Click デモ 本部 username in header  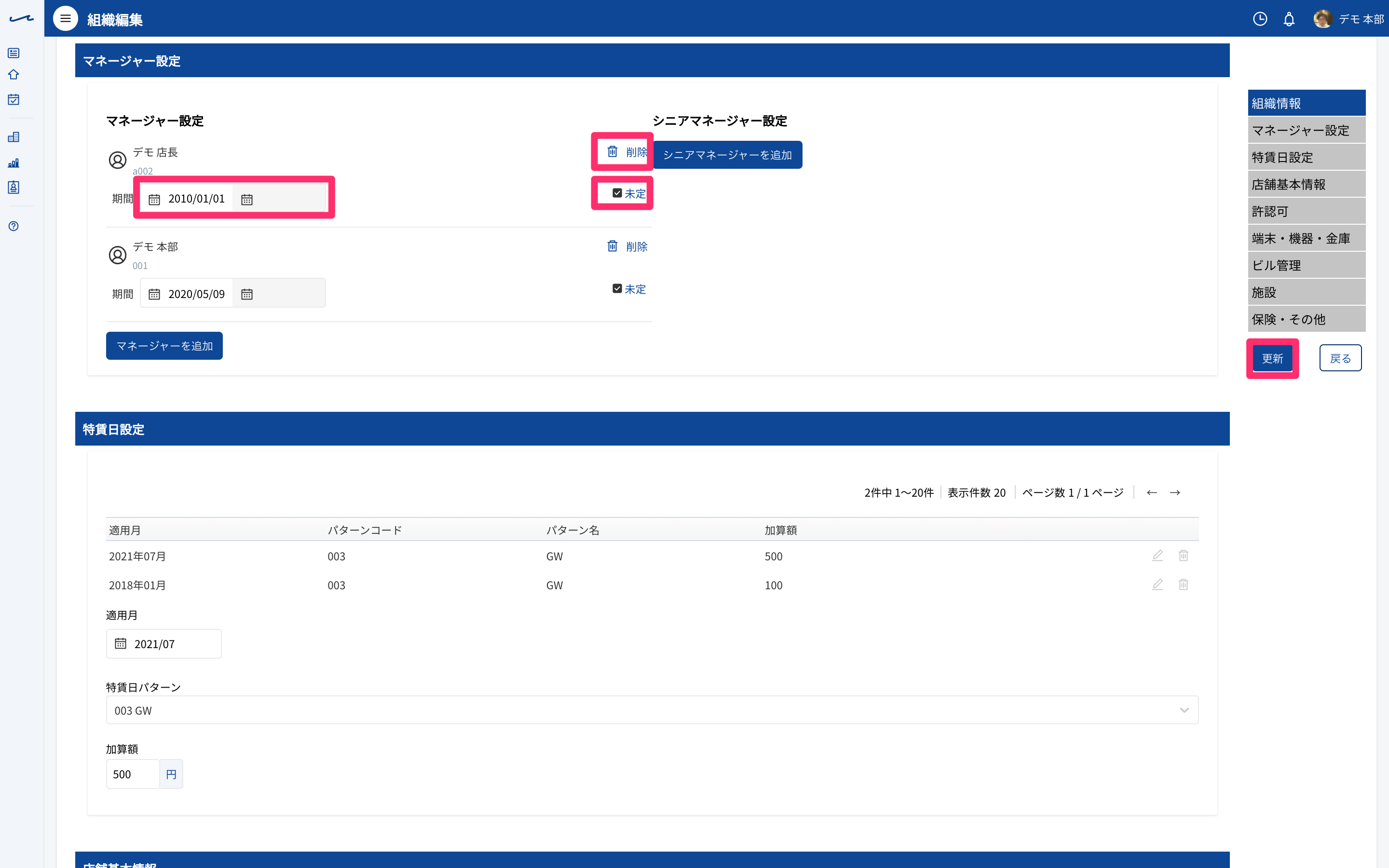pos(1361,19)
